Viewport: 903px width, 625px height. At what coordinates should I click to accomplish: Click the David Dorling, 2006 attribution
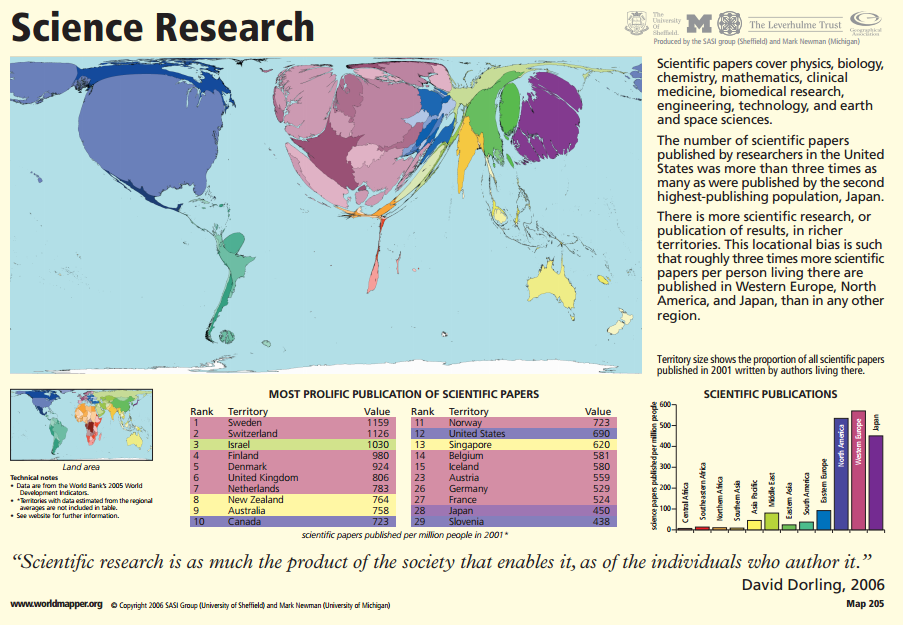pyautogui.click(x=813, y=585)
